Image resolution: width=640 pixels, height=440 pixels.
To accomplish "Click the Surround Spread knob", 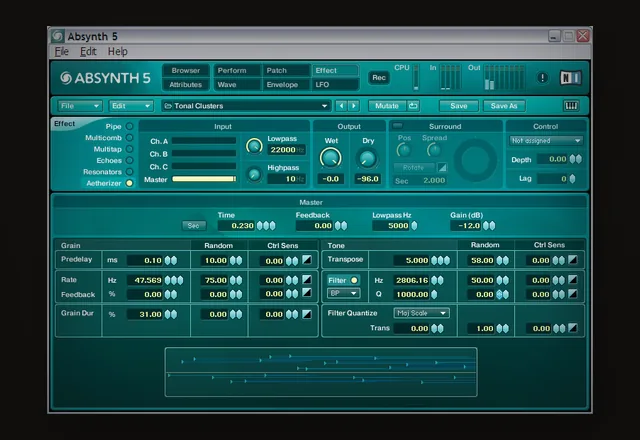I will [433, 151].
